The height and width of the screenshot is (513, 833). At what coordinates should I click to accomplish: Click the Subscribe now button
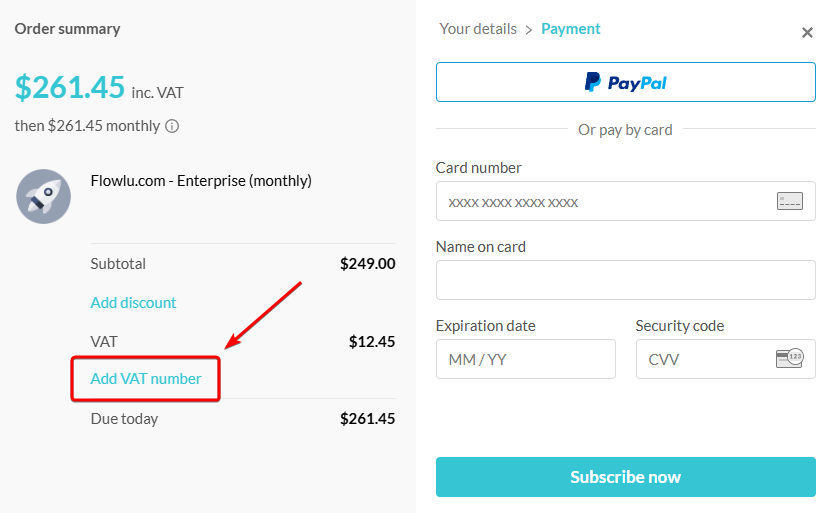[x=625, y=477]
